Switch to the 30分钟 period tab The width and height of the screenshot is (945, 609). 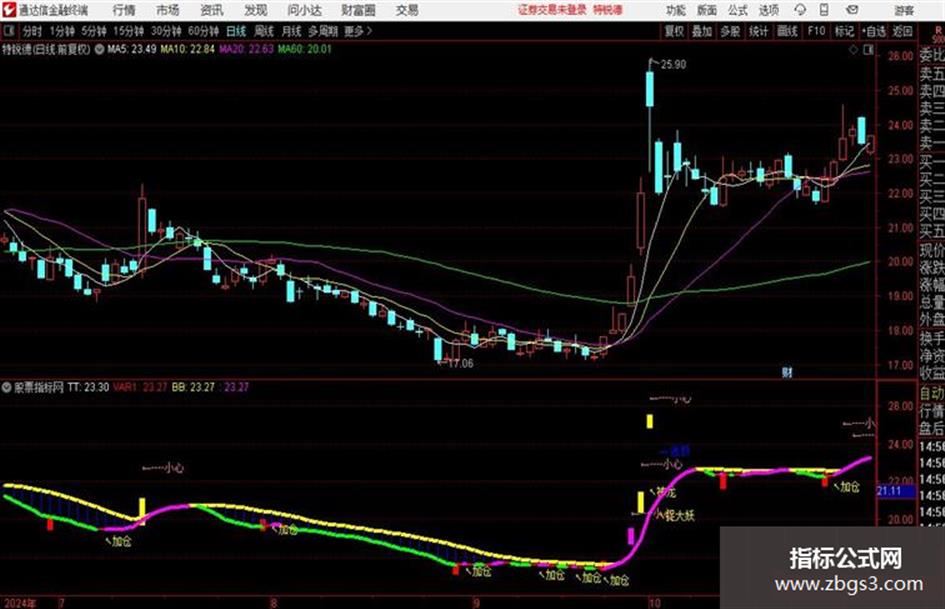(166, 31)
